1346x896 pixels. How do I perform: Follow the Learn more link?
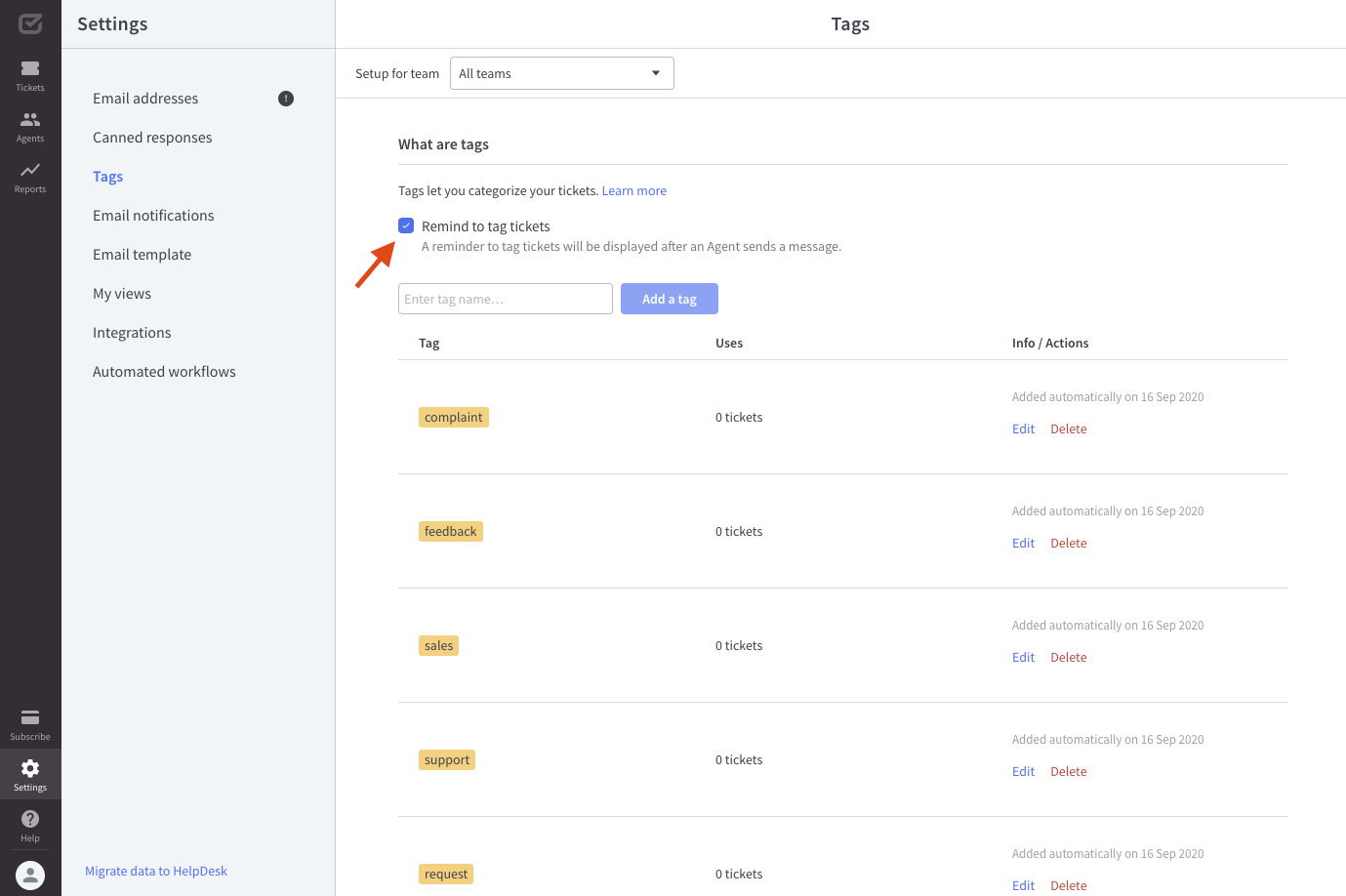(634, 190)
